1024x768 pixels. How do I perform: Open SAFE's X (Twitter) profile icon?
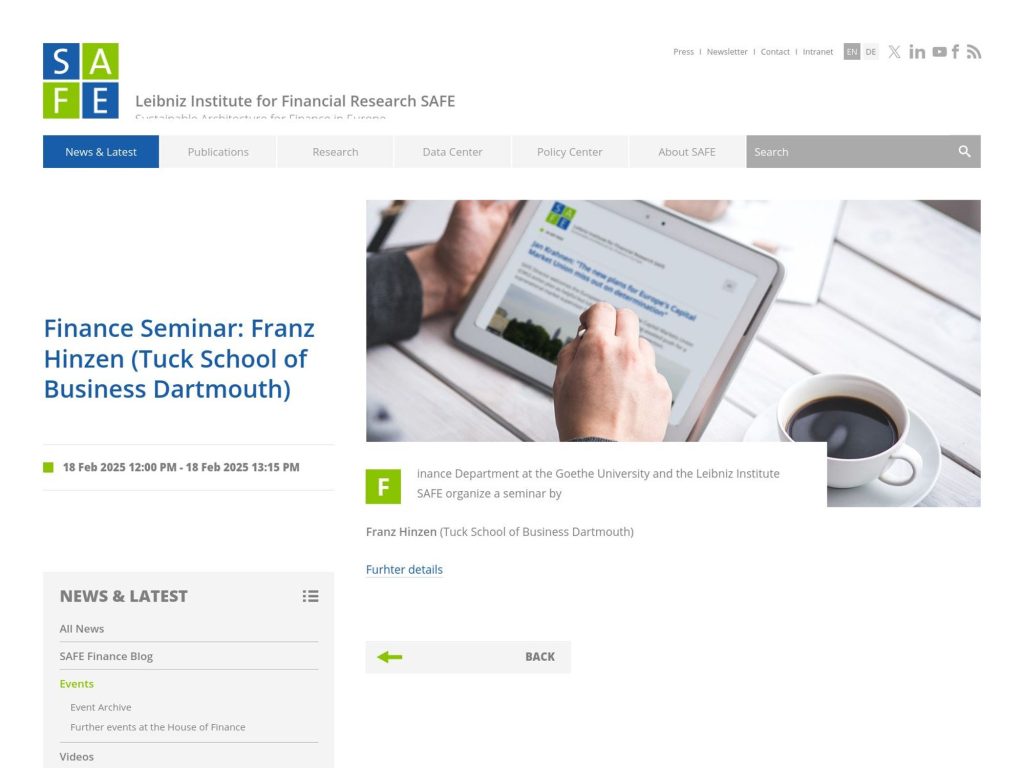[894, 51]
